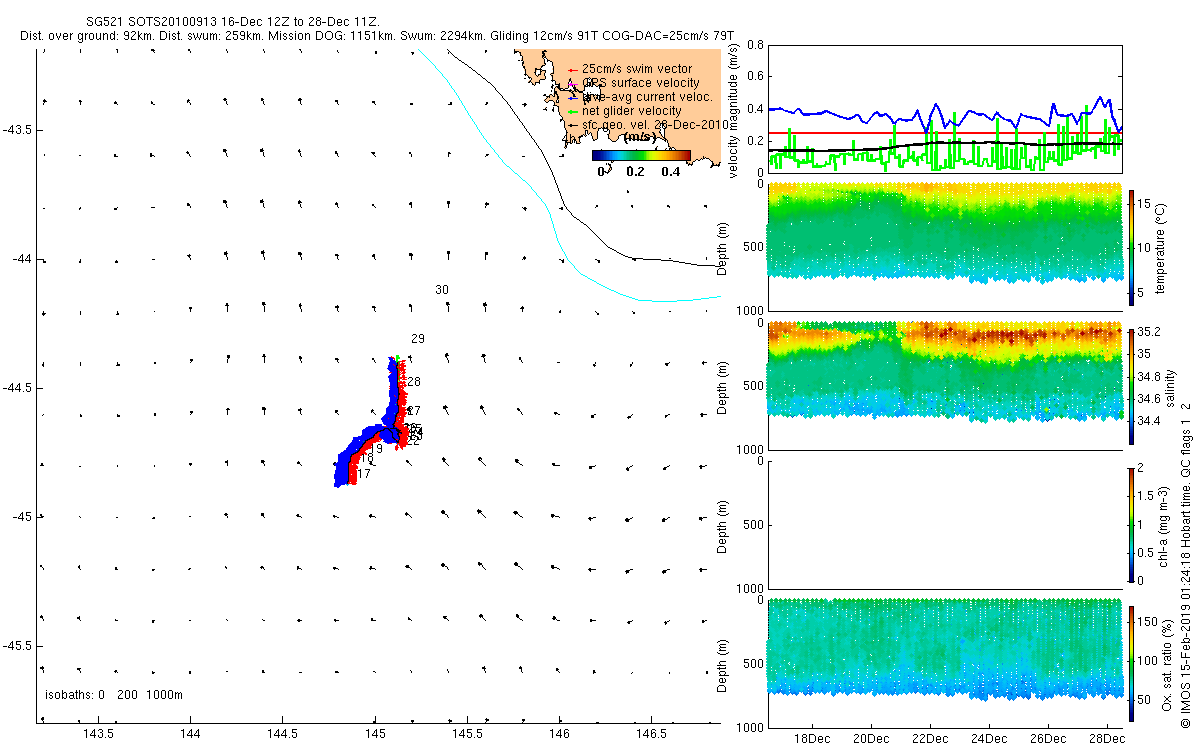Click the red horizontal line in the velocity plot
The width and height of the screenshot is (1200, 750).
(945, 132)
